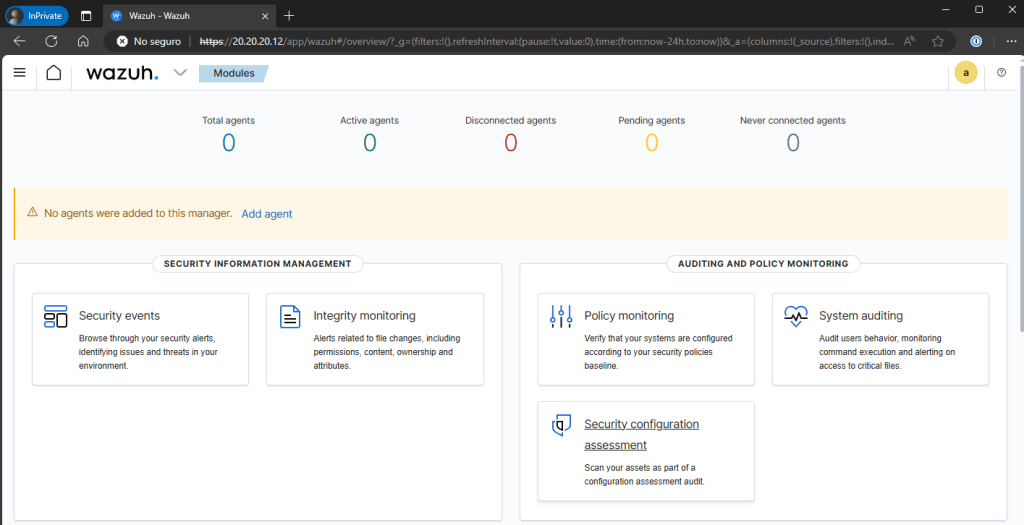Click the Security configuration assessment shield icon
1024x525 pixels.
click(x=561, y=426)
